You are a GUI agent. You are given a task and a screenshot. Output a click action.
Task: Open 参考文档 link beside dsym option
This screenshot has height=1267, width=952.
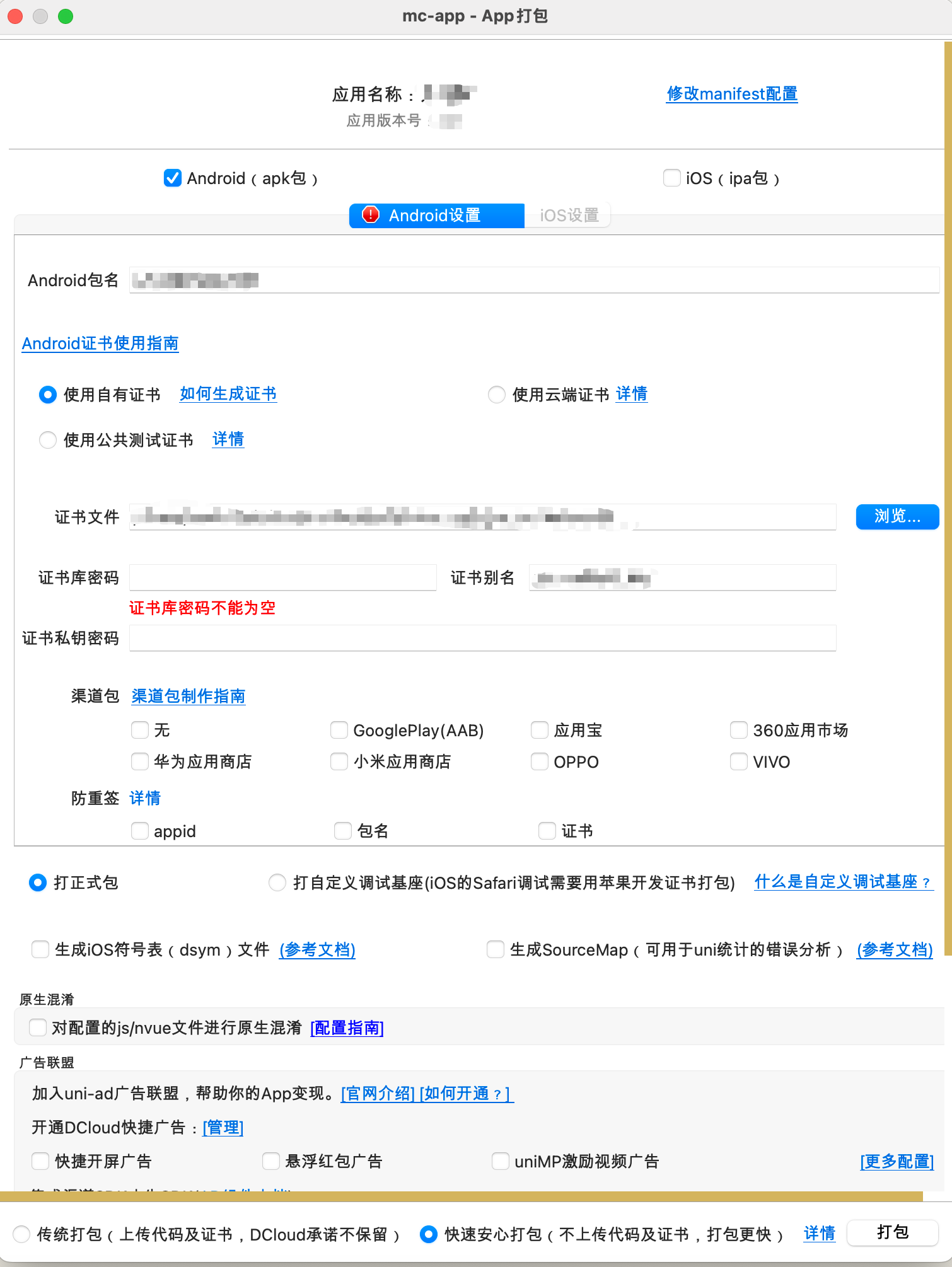click(318, 949)
